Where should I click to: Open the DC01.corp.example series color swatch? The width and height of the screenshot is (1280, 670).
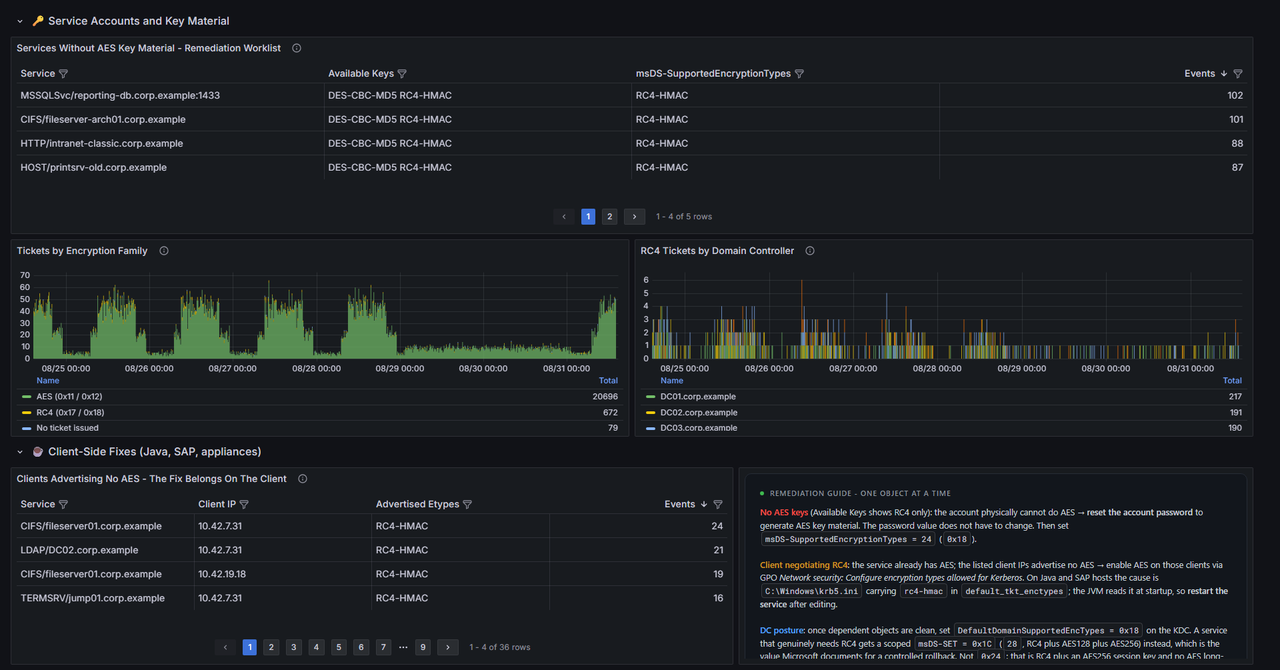pyautogui.click(x=650, y=397)
